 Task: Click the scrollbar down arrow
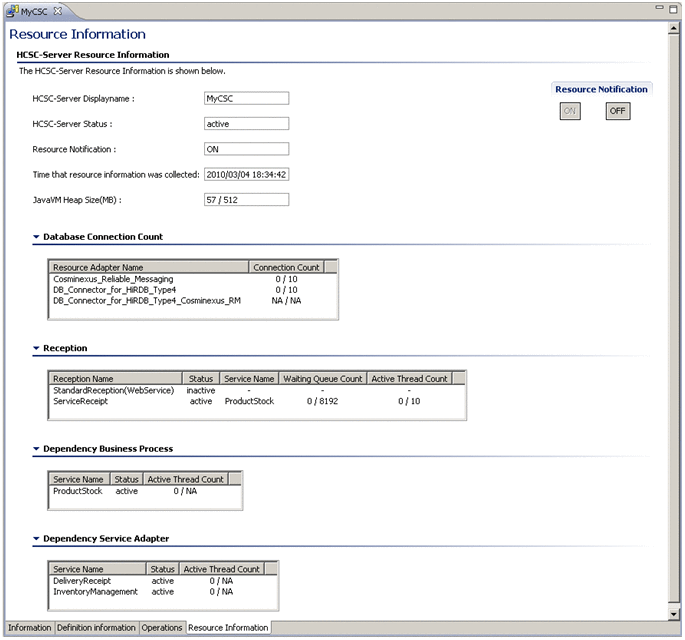pyautogui.click(x=674, y=612)
